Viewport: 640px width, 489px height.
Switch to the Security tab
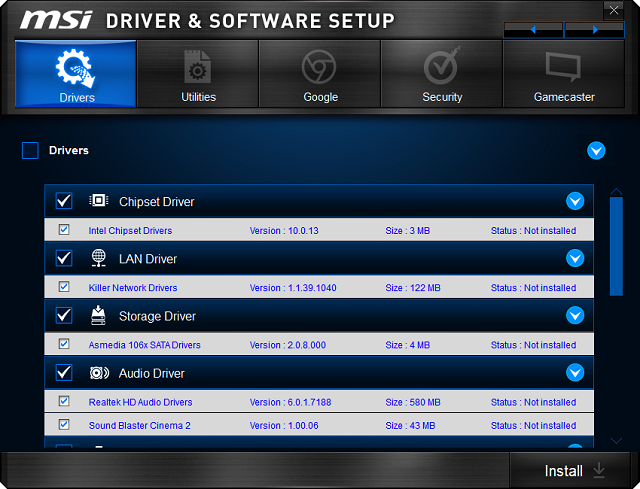(x=442, y=74)
